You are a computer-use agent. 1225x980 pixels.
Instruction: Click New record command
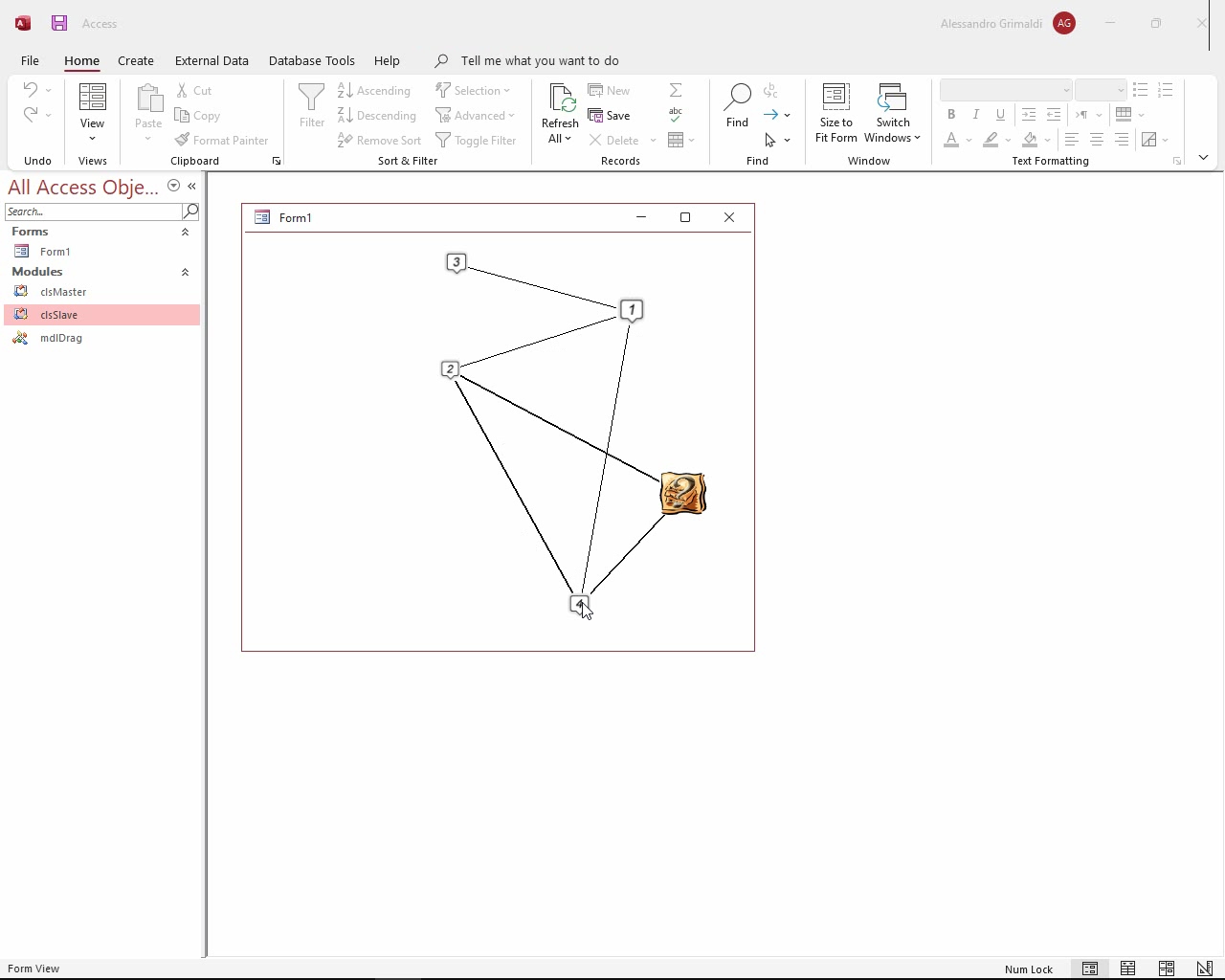click(x=610, y=90)
